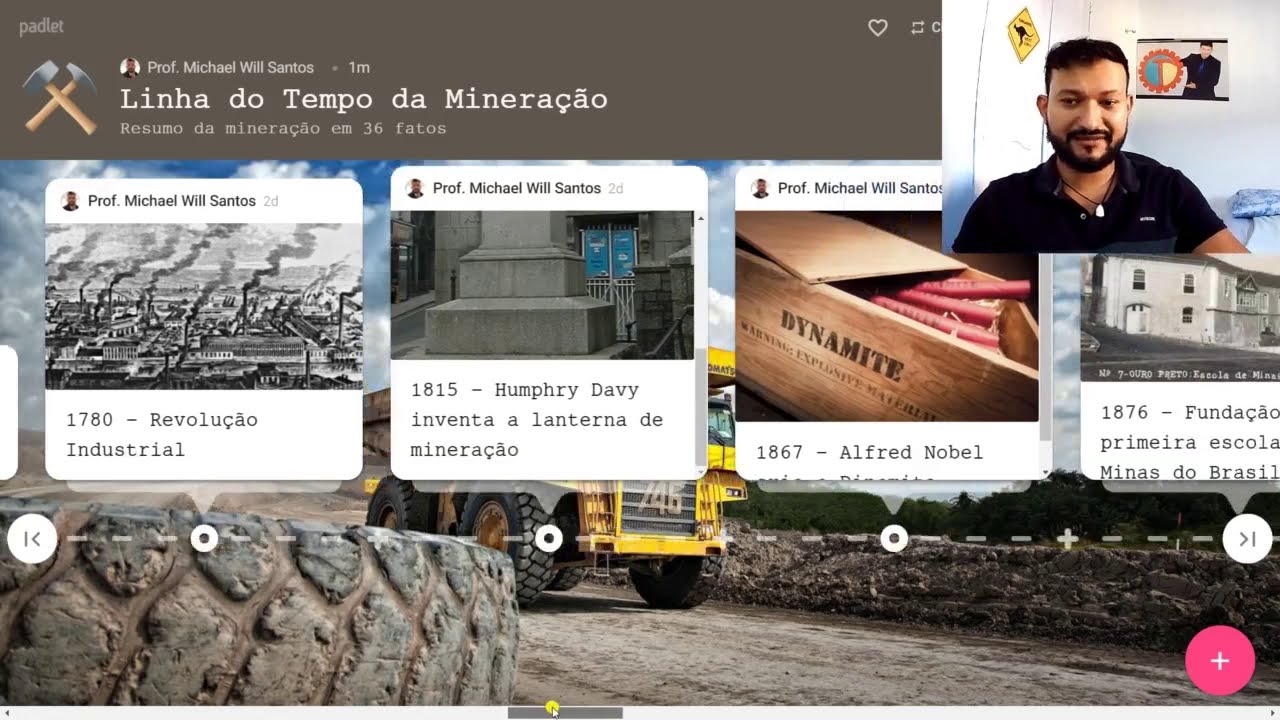Screen dimensions: 1280x720
Task: Open the crossed pickaxes padlet icon
Action: (60, 97)
